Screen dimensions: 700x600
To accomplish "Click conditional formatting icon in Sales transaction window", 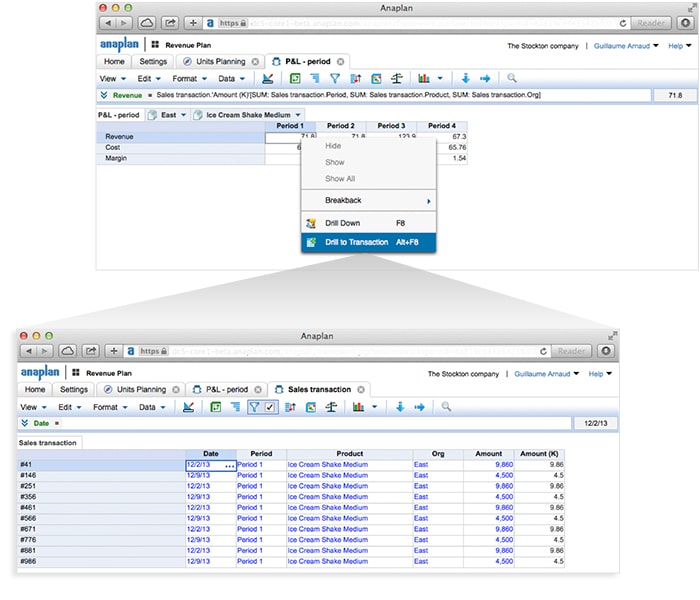I will coord(311,407).
